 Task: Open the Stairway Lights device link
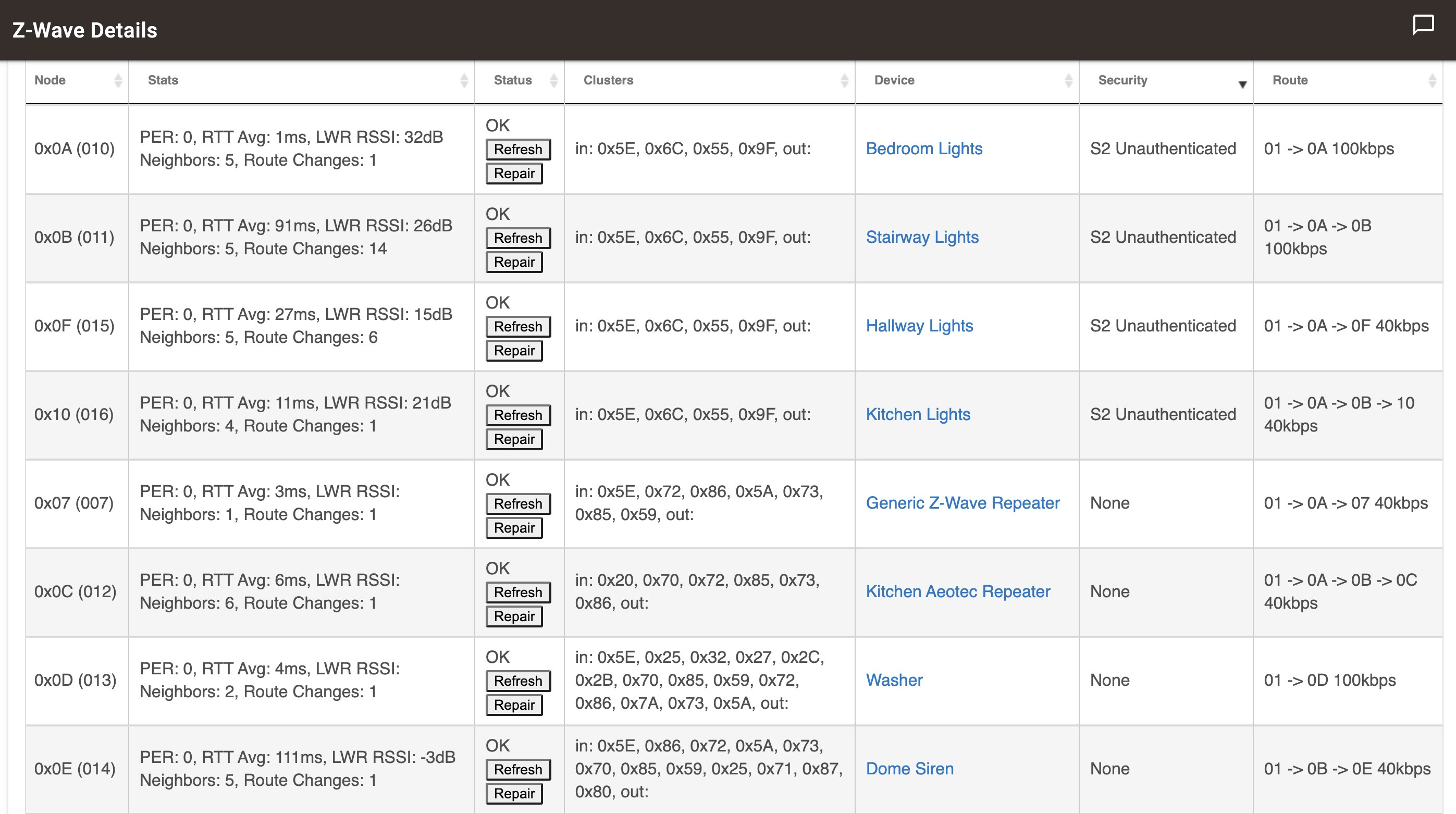[922, 238]
